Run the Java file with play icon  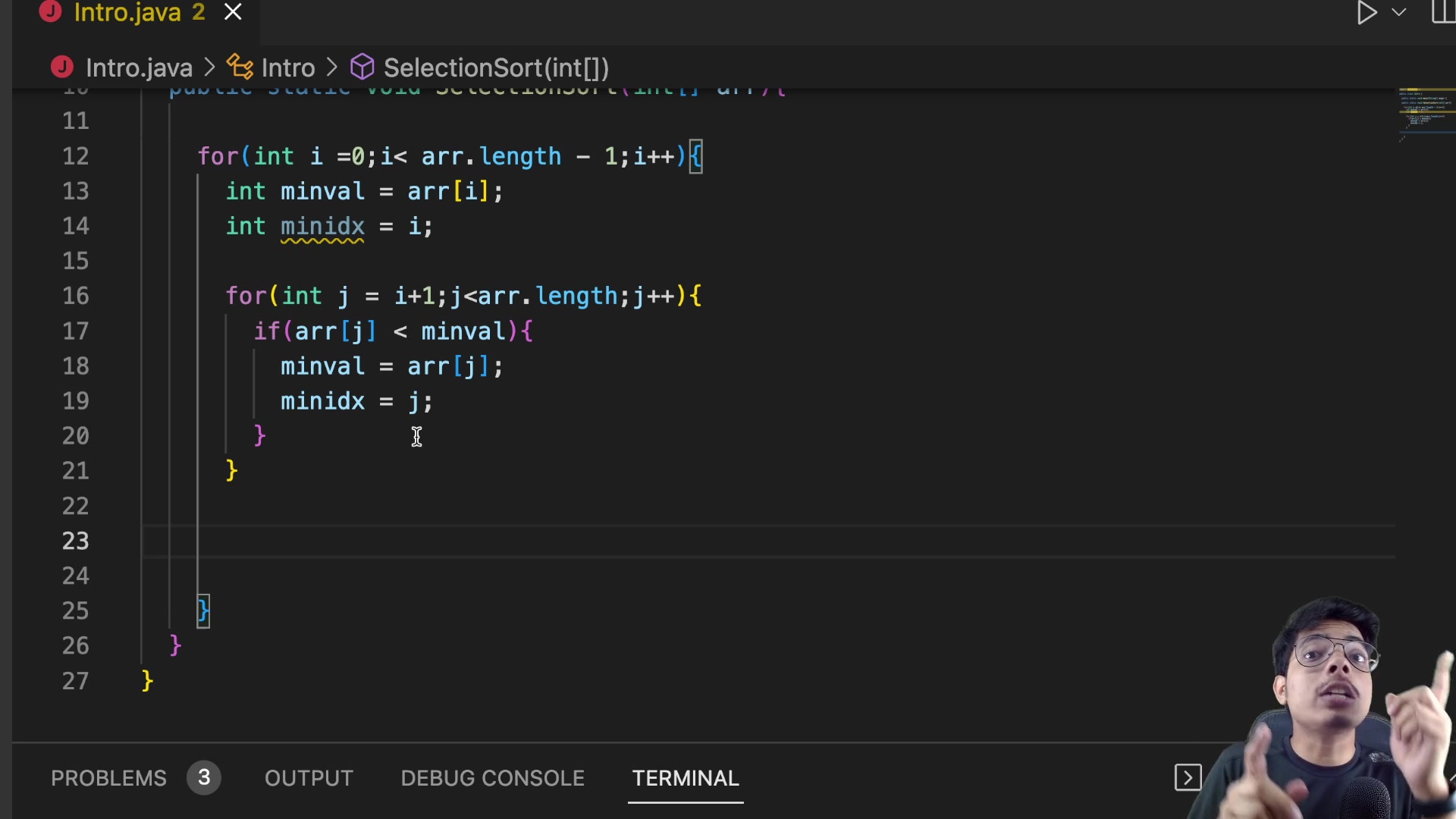click(1367, 13)
